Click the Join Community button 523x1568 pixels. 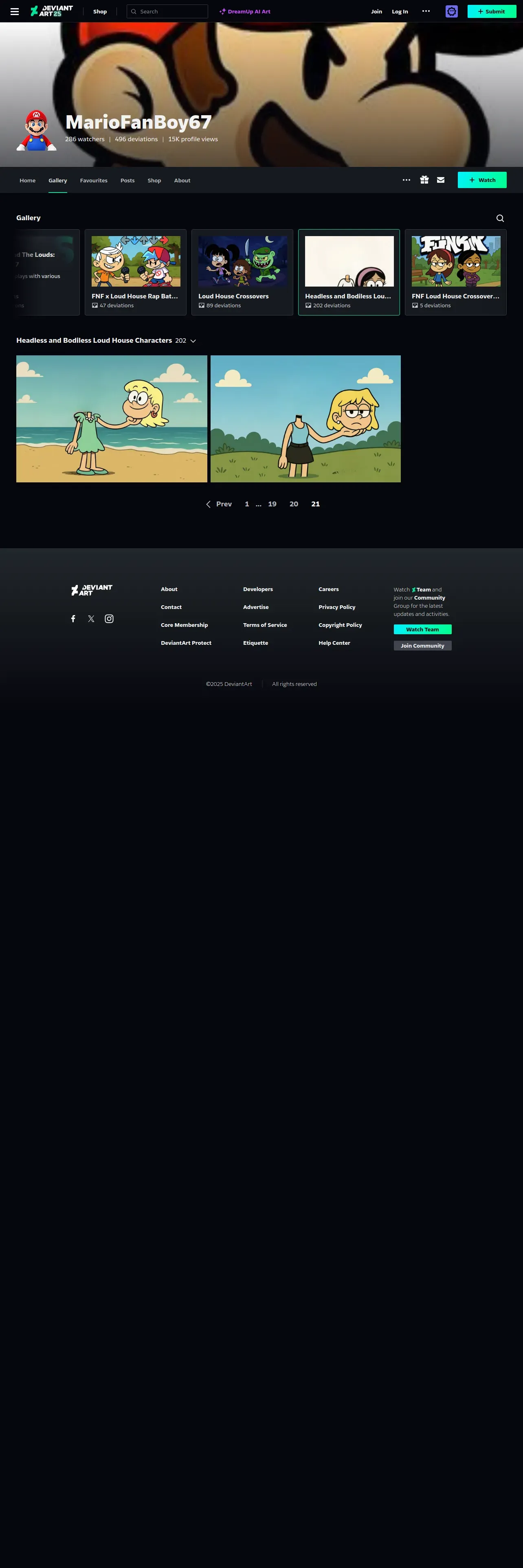click(422, 646)
